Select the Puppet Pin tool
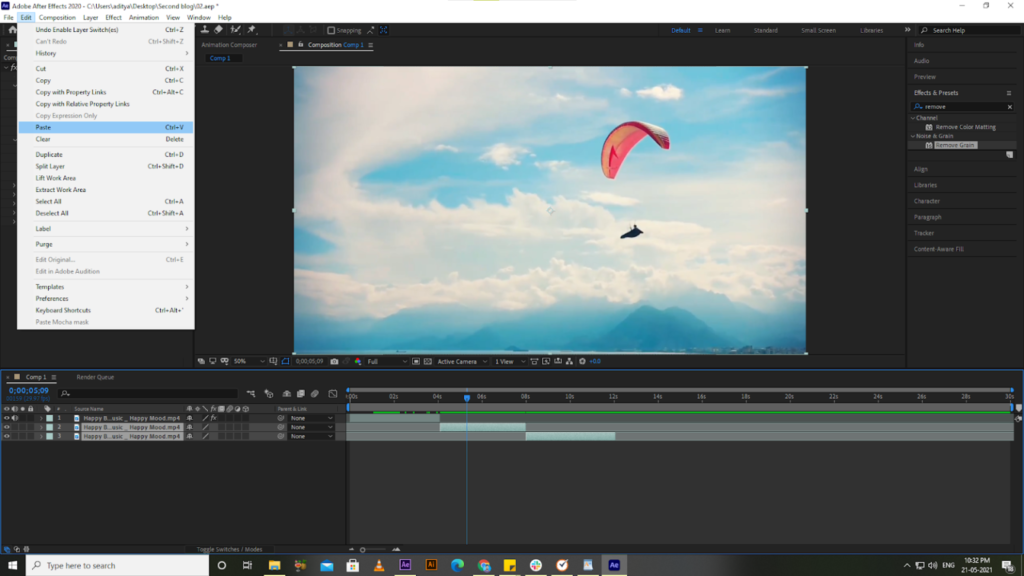This screenshot has height=576, width=1024. click(x=252, y=29)
